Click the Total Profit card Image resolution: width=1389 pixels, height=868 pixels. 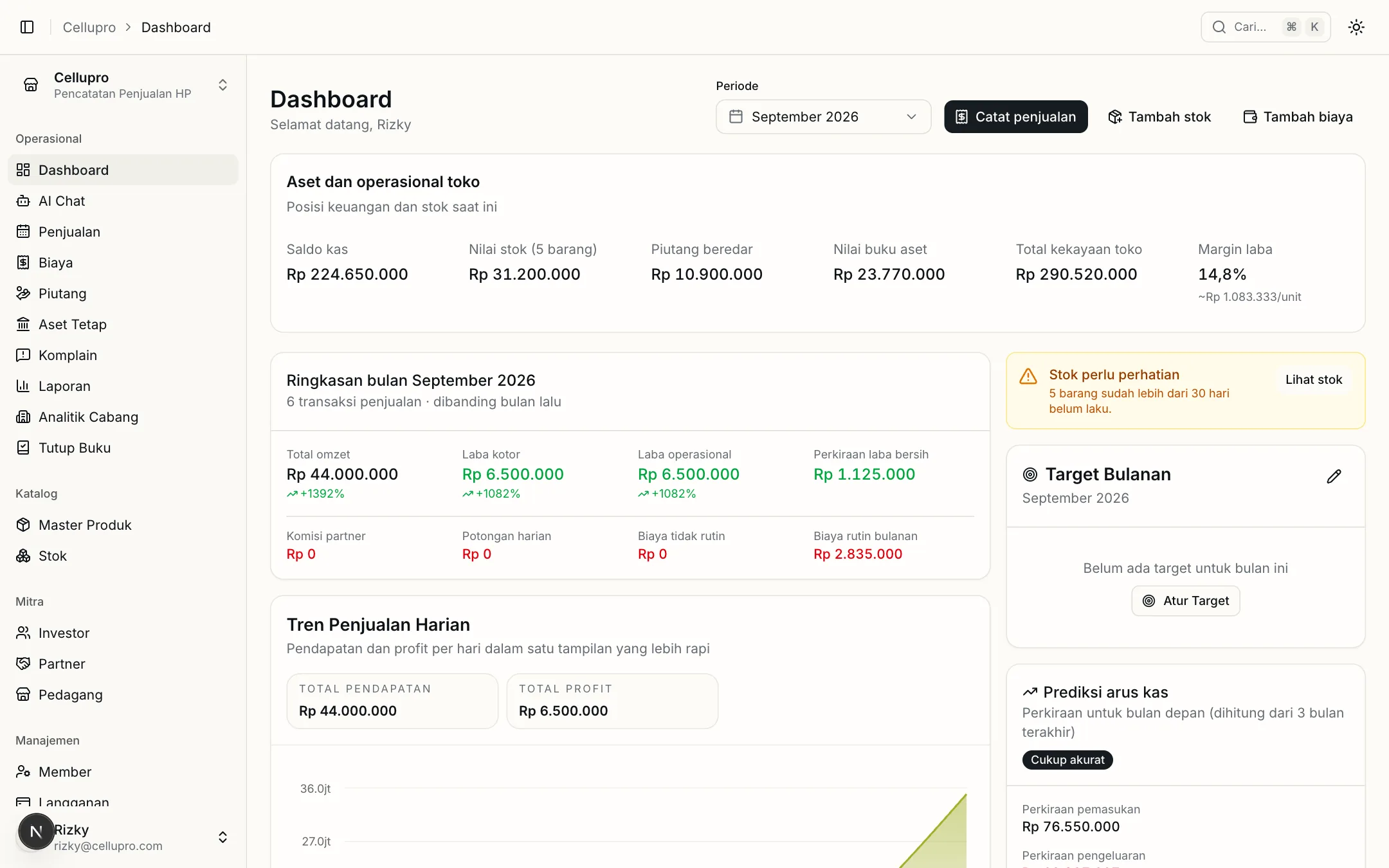(x=612, y=701)
